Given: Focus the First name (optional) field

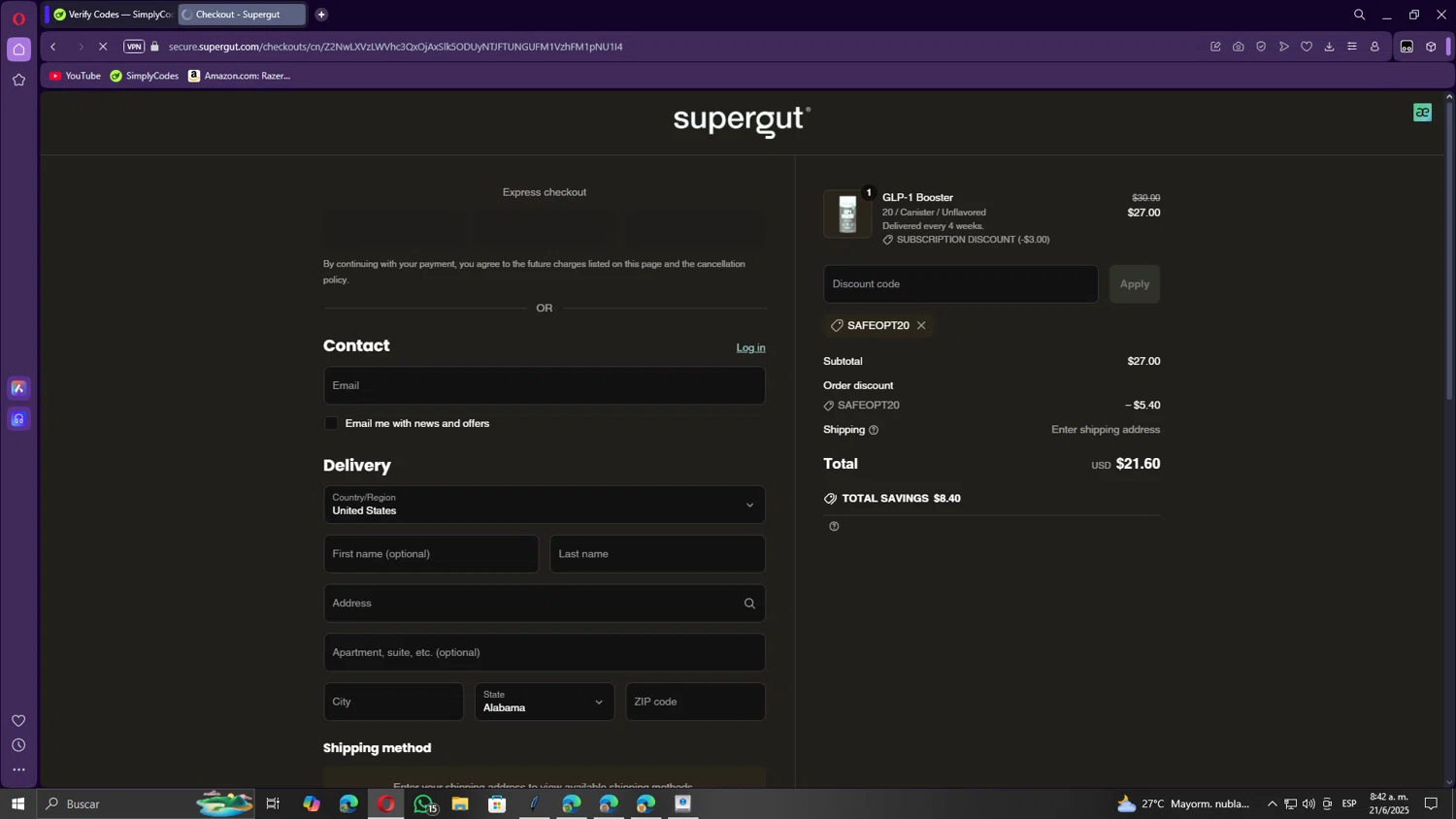Looking at the screenshot, I should (431, 554).
